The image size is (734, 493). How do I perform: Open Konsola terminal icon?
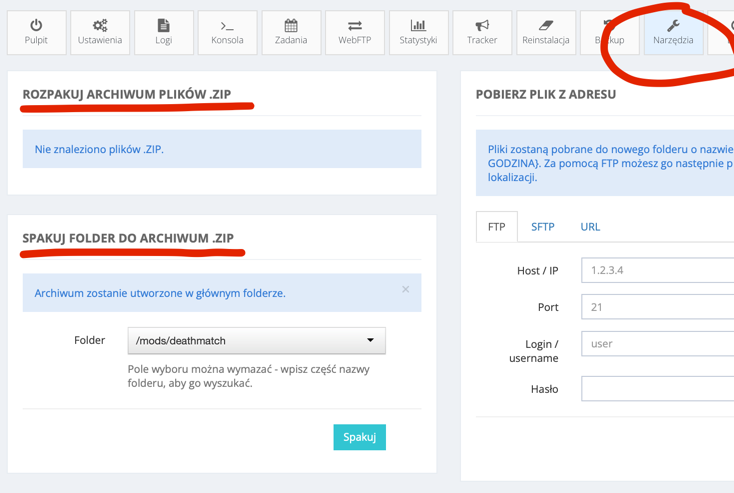point(227,26)
